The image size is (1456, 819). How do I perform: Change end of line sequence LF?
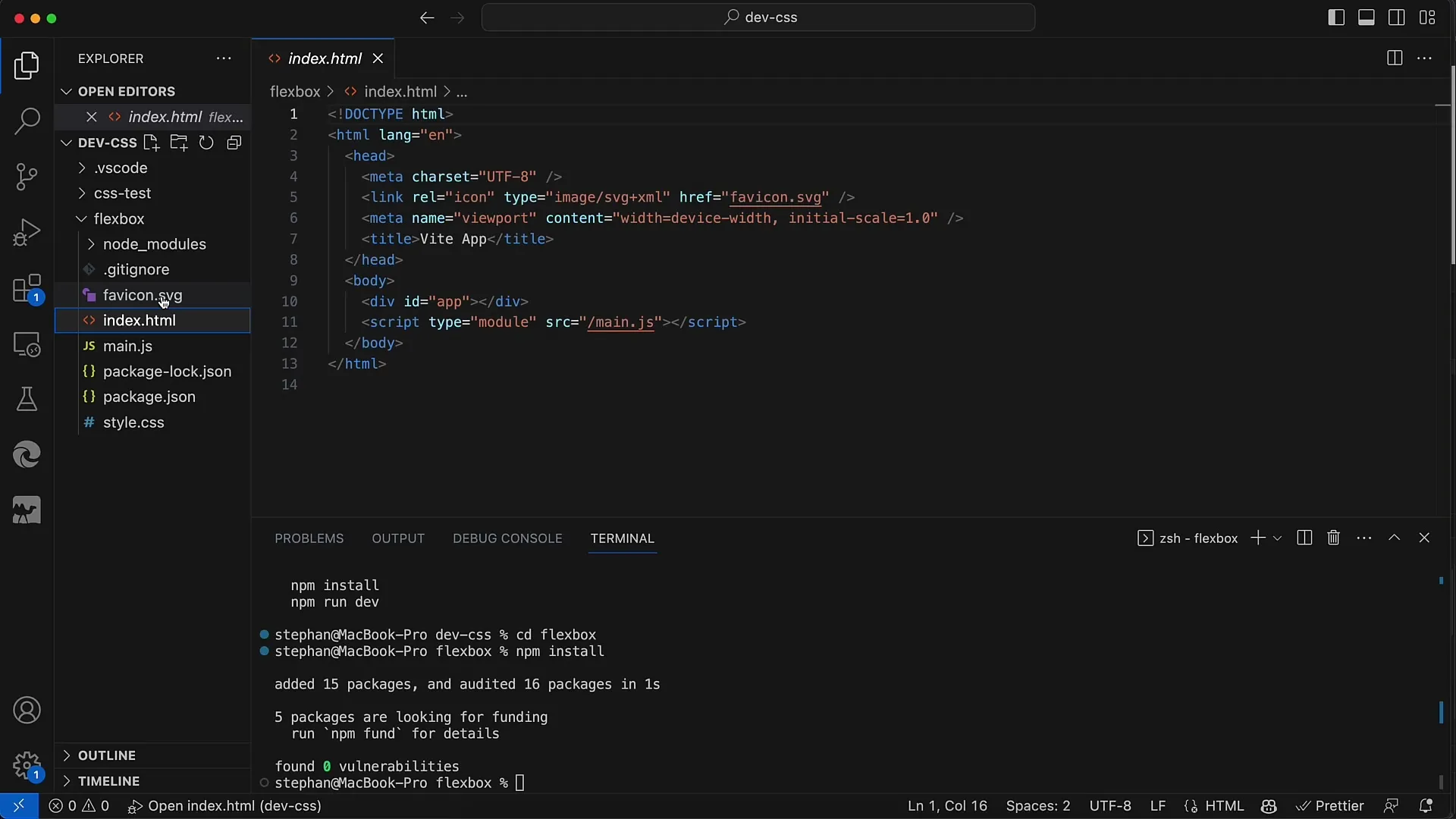[1157, 805]
